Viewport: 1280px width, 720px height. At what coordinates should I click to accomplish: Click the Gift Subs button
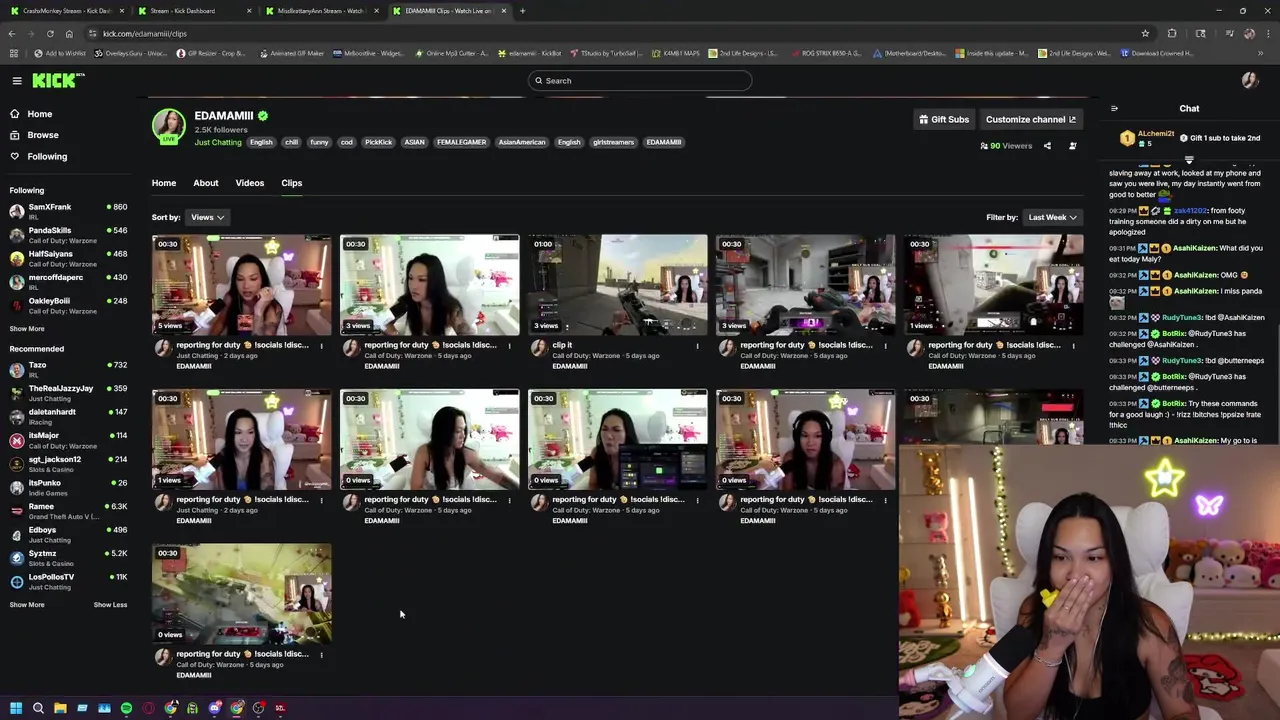[944, 120]
